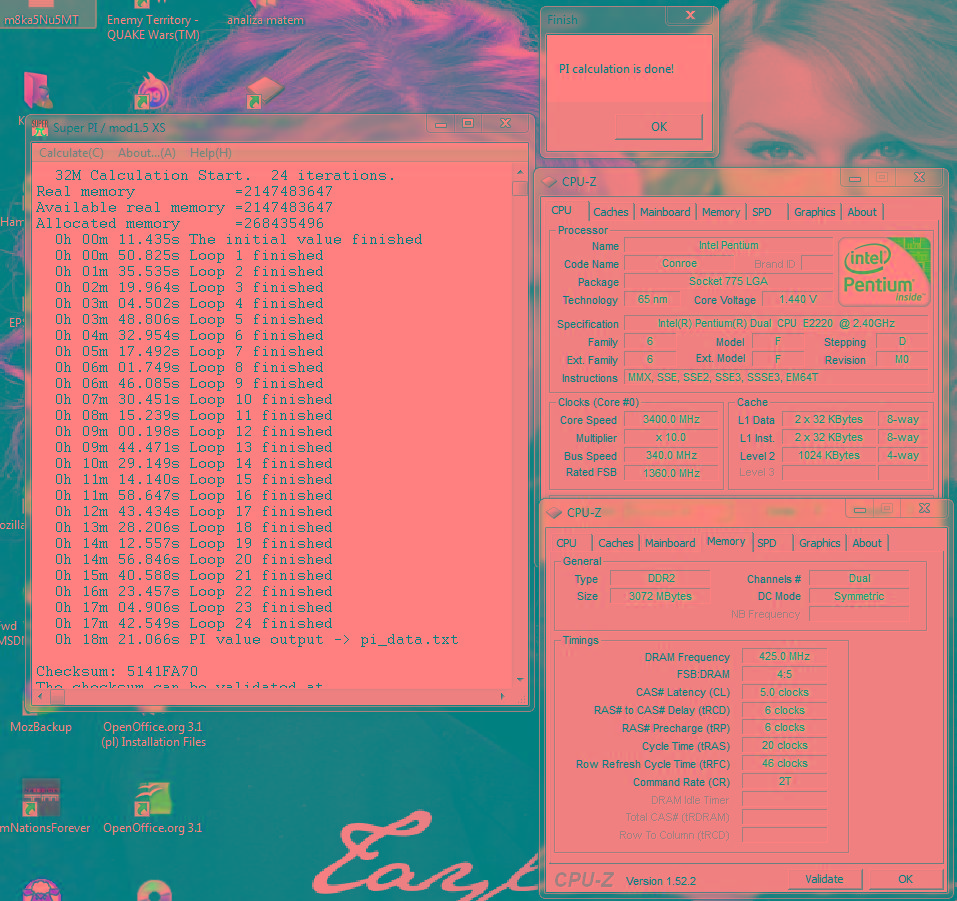Click the CAS# Latency value 5.0 clocks
Screen dimensions: 957x901
tap(784, 692)
